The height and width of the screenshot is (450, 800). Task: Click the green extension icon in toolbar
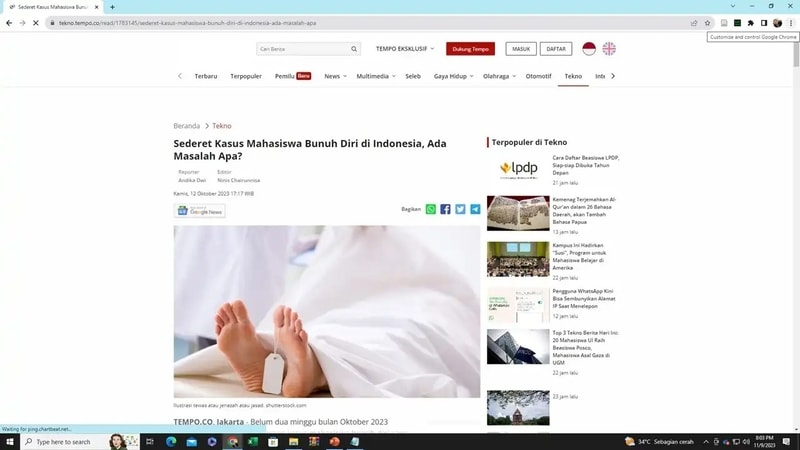click(x=737, y=23)
